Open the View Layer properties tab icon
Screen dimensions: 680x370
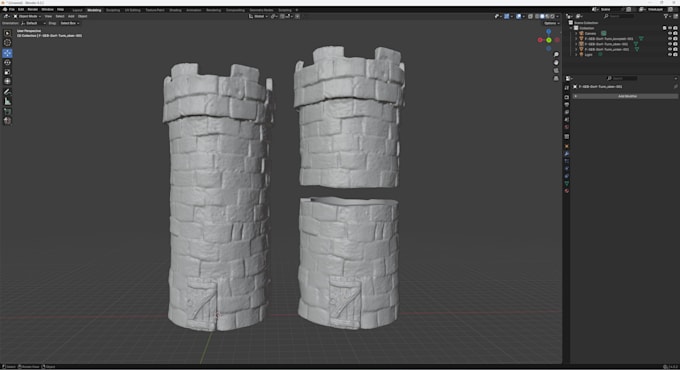(x=567, y=112)
